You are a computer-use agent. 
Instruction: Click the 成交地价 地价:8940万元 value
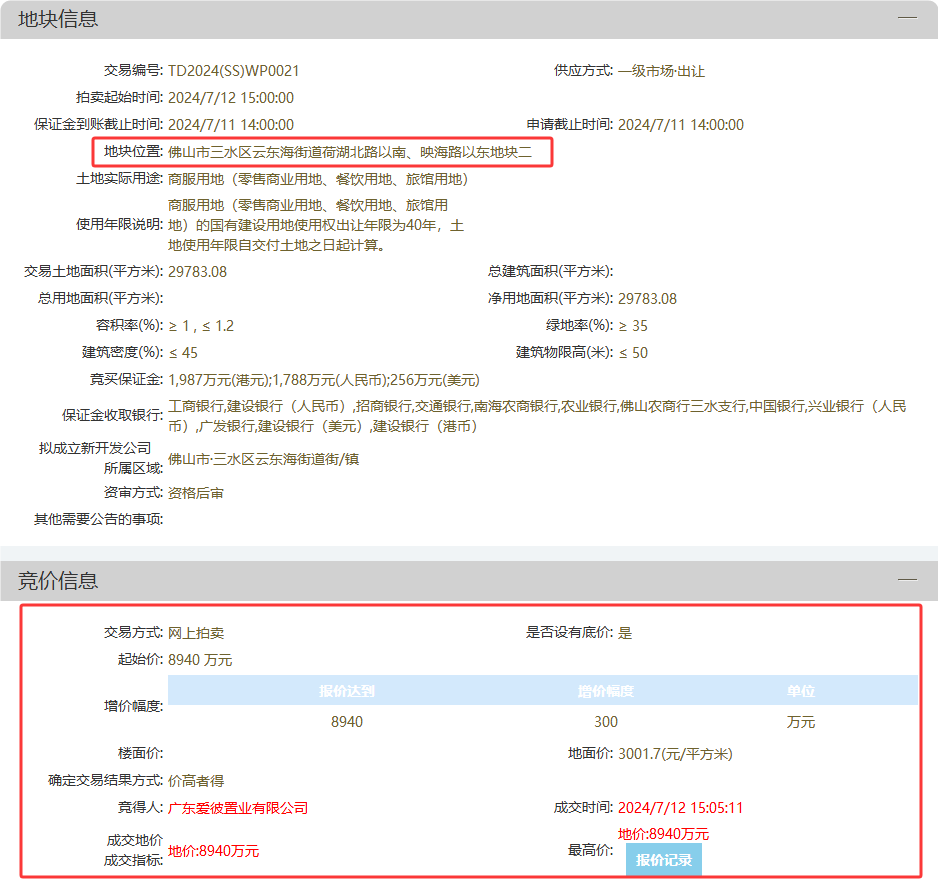(214, 851)
